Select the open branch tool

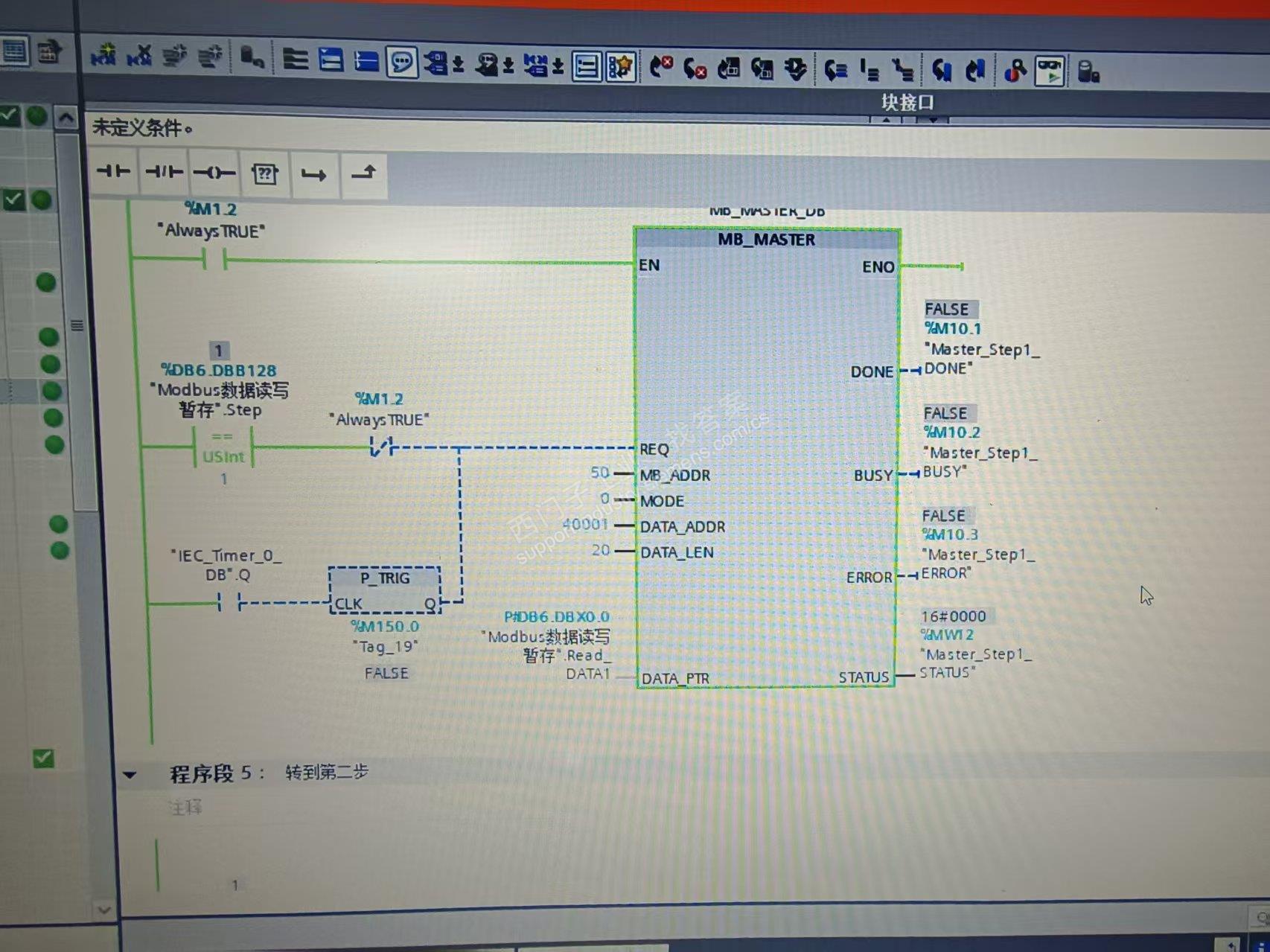click(313, 175)
